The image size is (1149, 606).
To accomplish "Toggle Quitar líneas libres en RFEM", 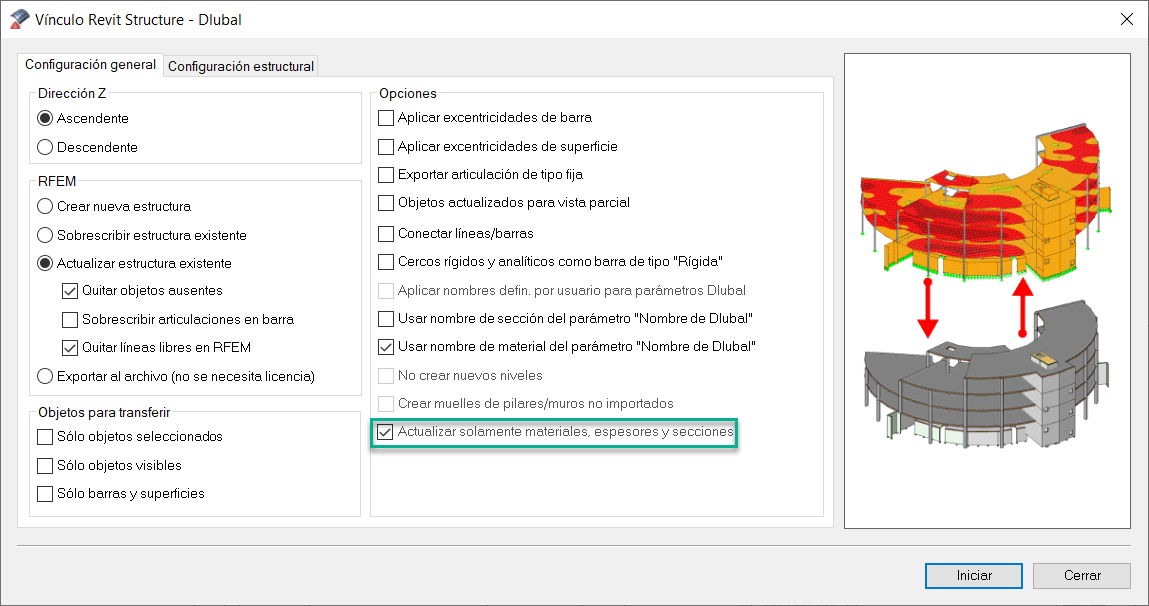I will (70, 348).
